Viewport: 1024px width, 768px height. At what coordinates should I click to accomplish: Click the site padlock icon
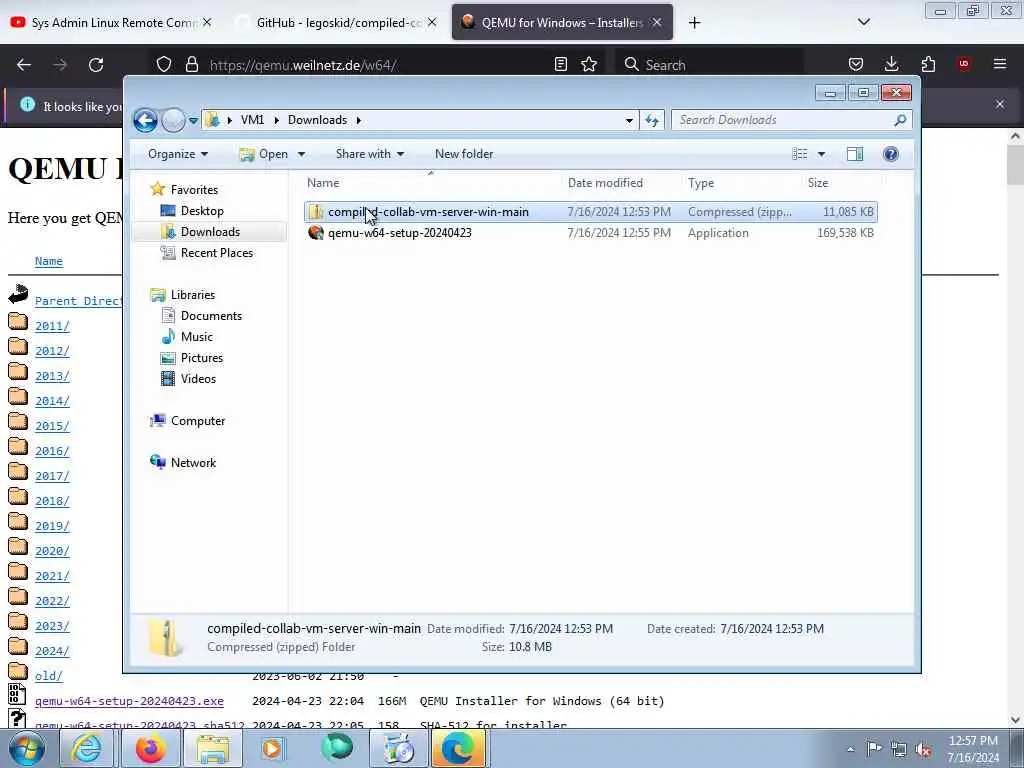(x=191, y=65)
